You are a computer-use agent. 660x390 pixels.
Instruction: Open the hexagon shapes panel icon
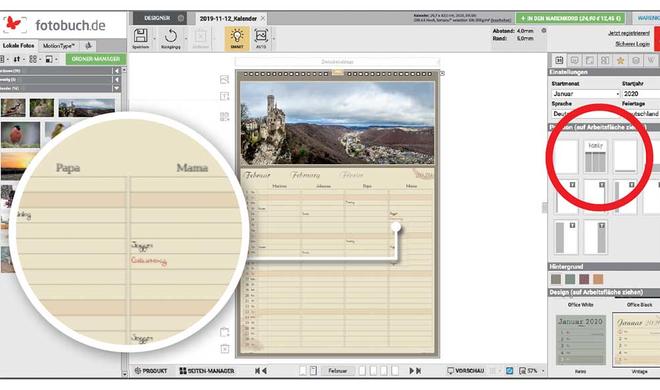[x=636, y=60]
